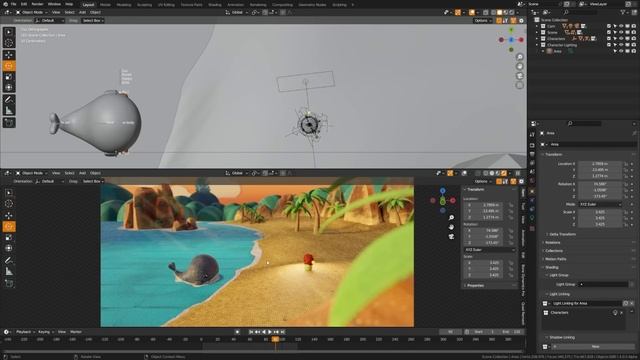Jump to first frame in timeline controls
Screen dimensions: 640x360
coord(251,332)
